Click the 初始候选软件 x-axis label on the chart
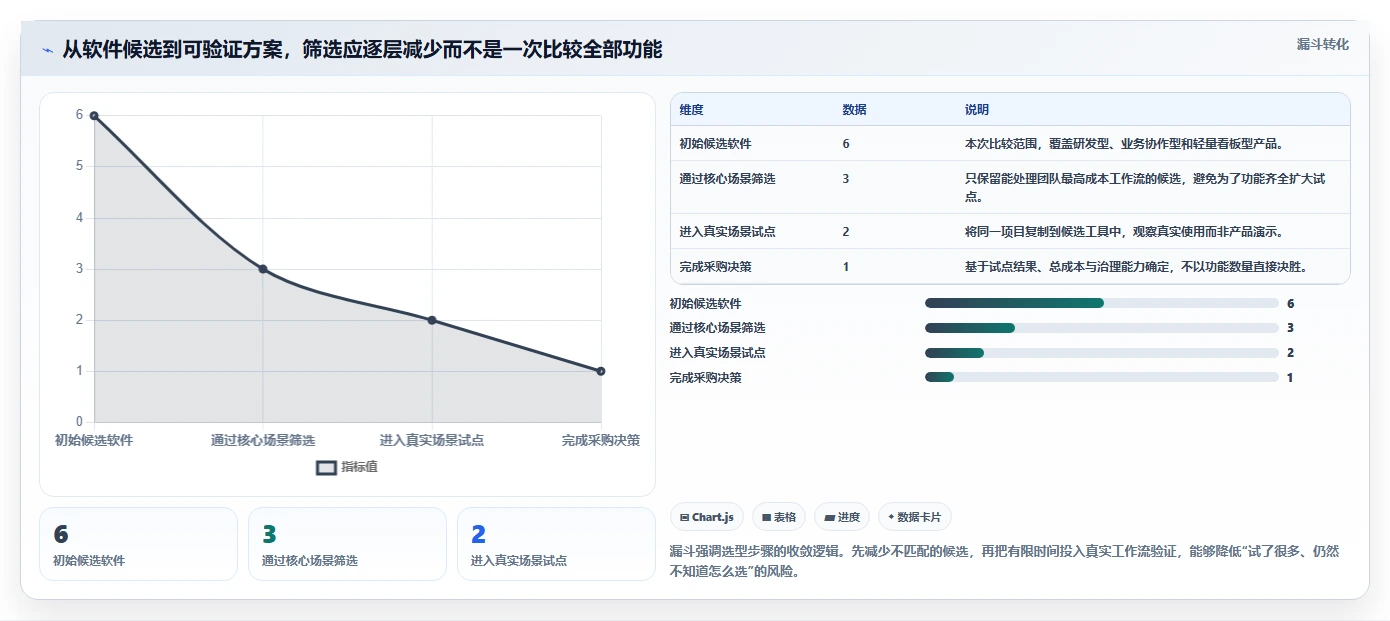Viewport: 1390px width, 621px height. tap(94, 440)
